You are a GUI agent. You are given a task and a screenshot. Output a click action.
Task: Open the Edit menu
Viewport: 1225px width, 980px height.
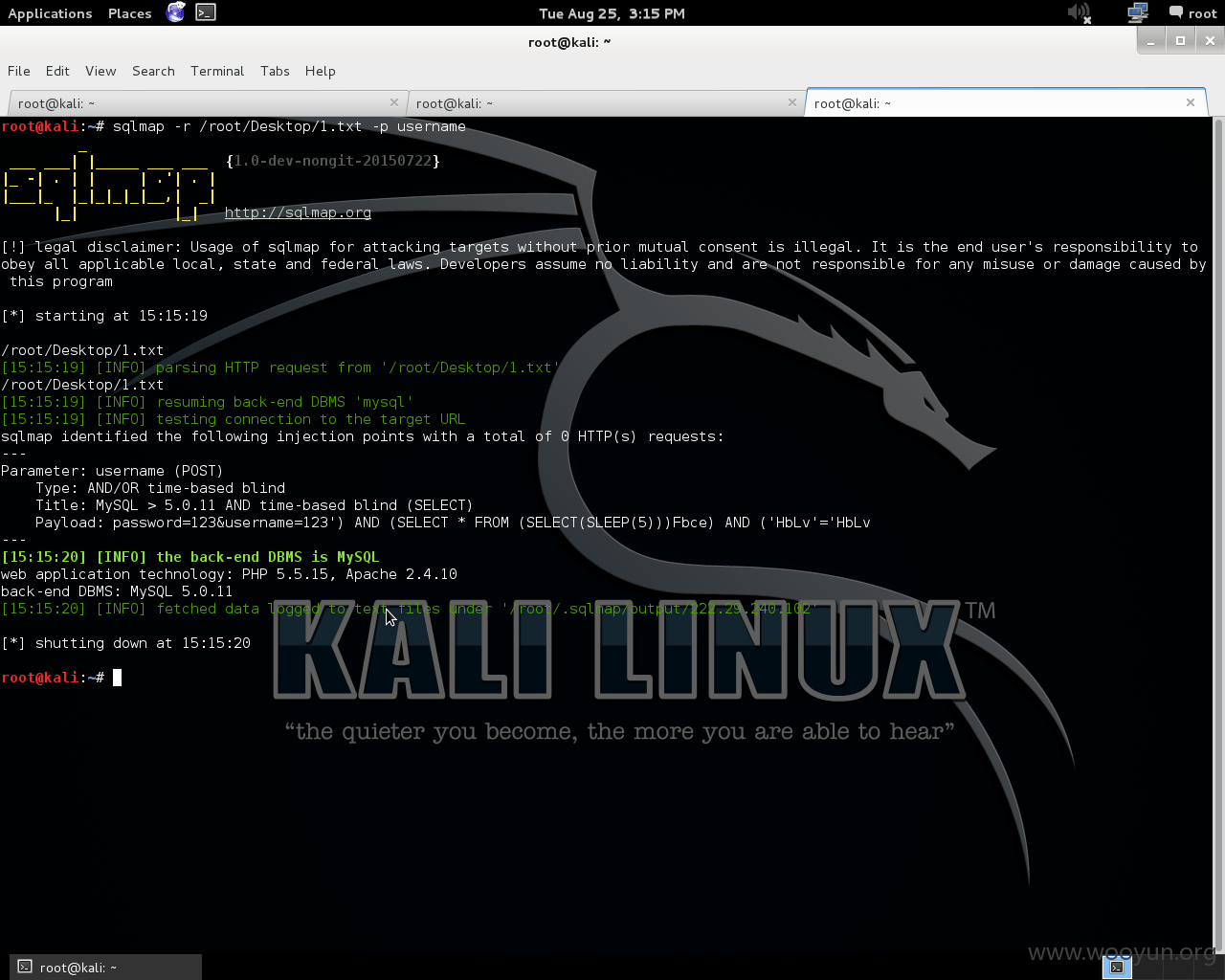57,71
